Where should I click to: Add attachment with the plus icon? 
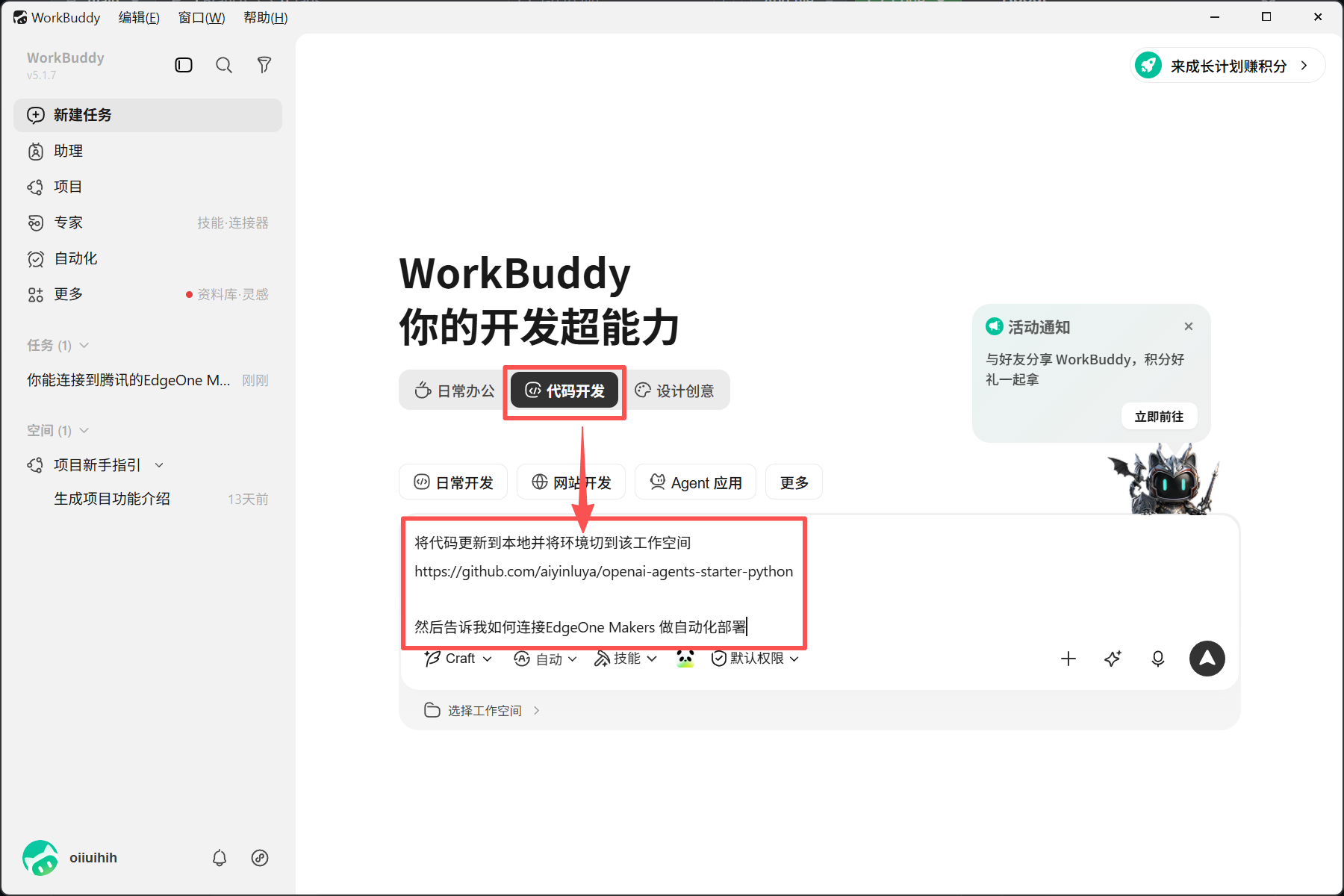(1068, 659)
